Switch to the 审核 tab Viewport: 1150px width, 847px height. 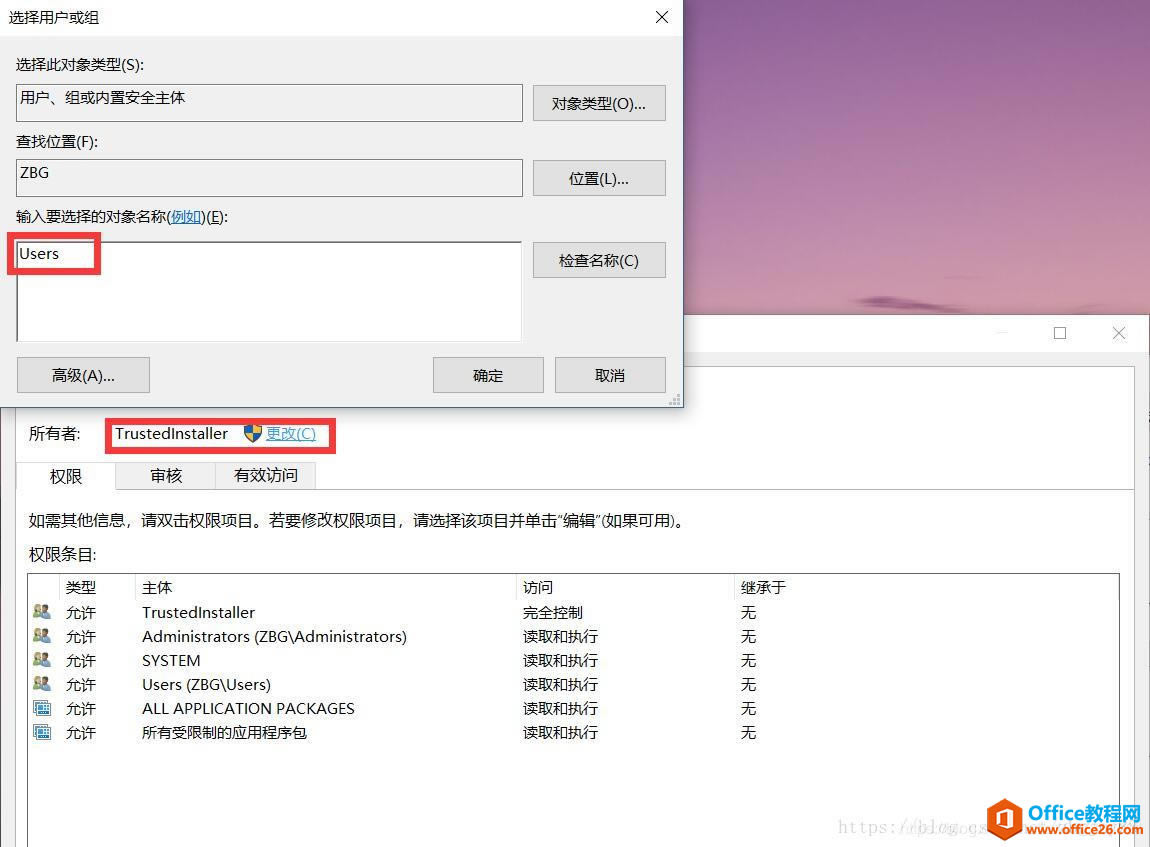166,475
